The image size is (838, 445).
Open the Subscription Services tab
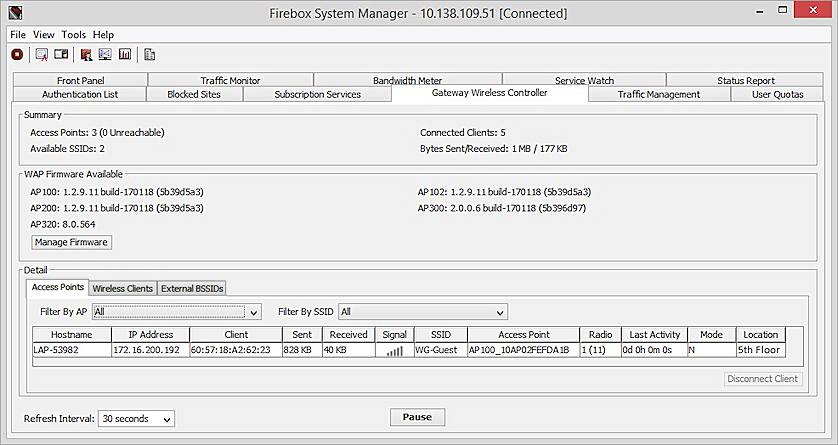coord(317,94)
